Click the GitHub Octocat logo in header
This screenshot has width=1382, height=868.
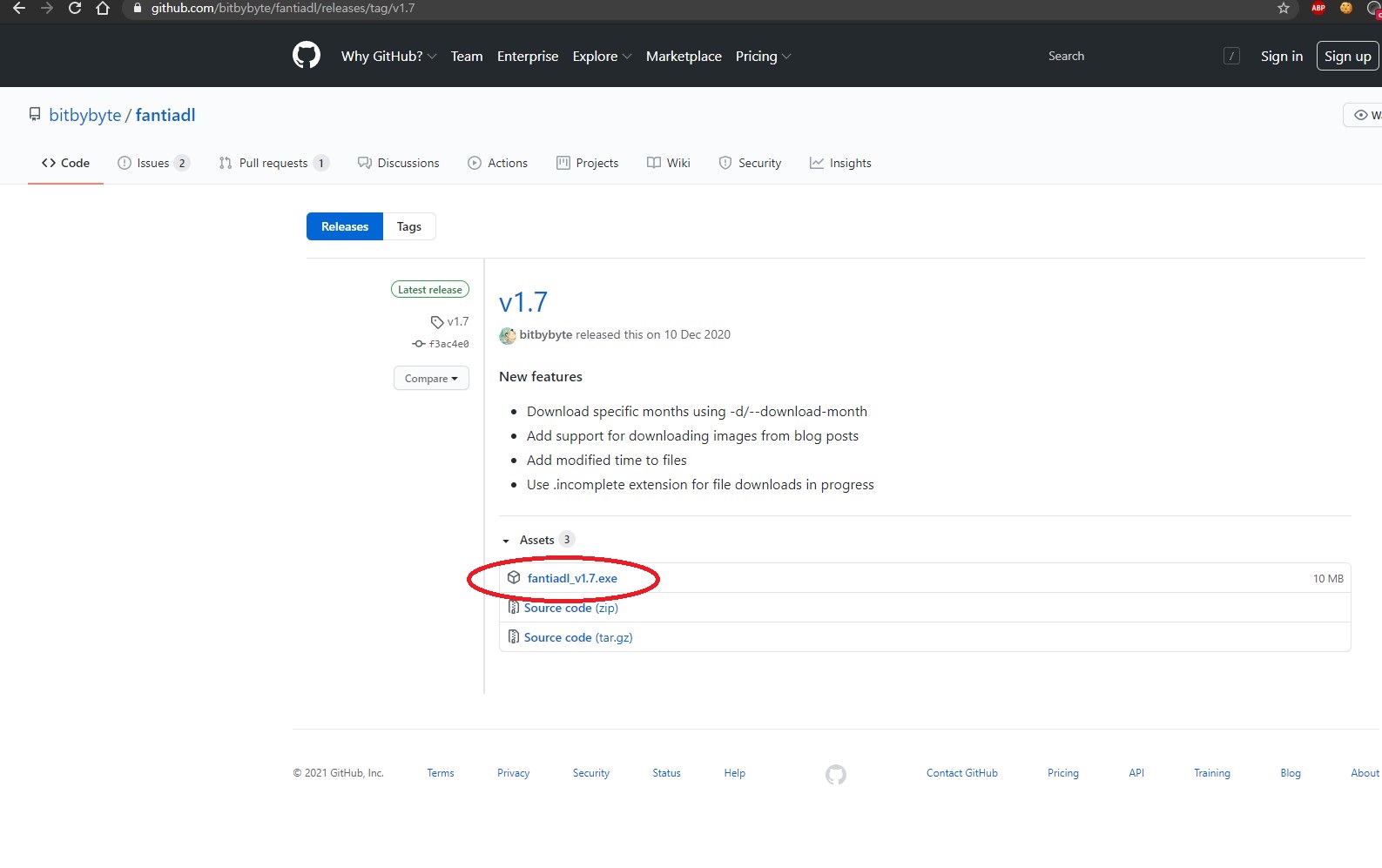tap(307, 56)
